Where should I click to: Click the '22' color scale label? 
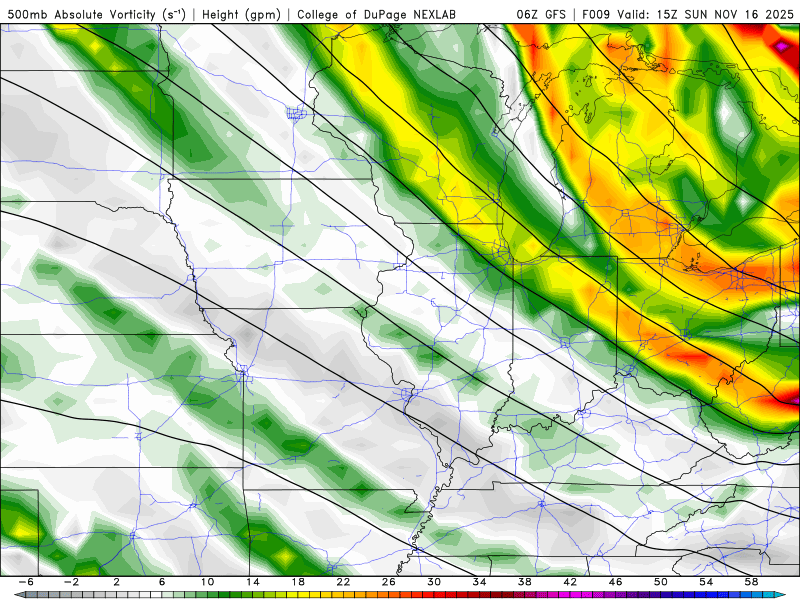click(x=343, y=582)
